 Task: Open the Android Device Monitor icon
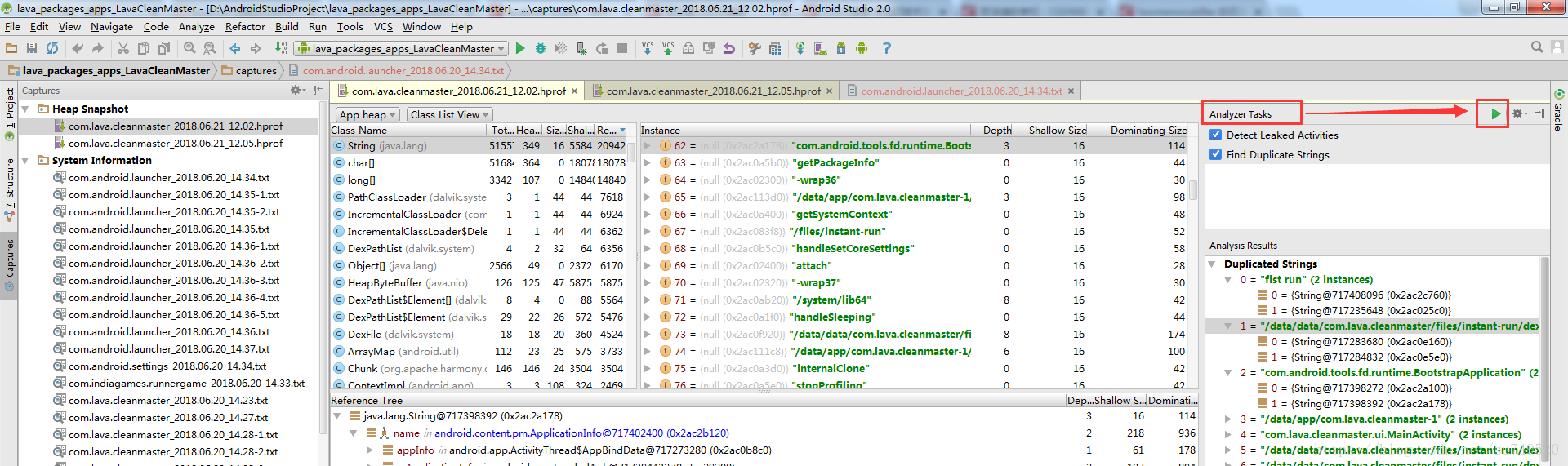coord(862,48)
